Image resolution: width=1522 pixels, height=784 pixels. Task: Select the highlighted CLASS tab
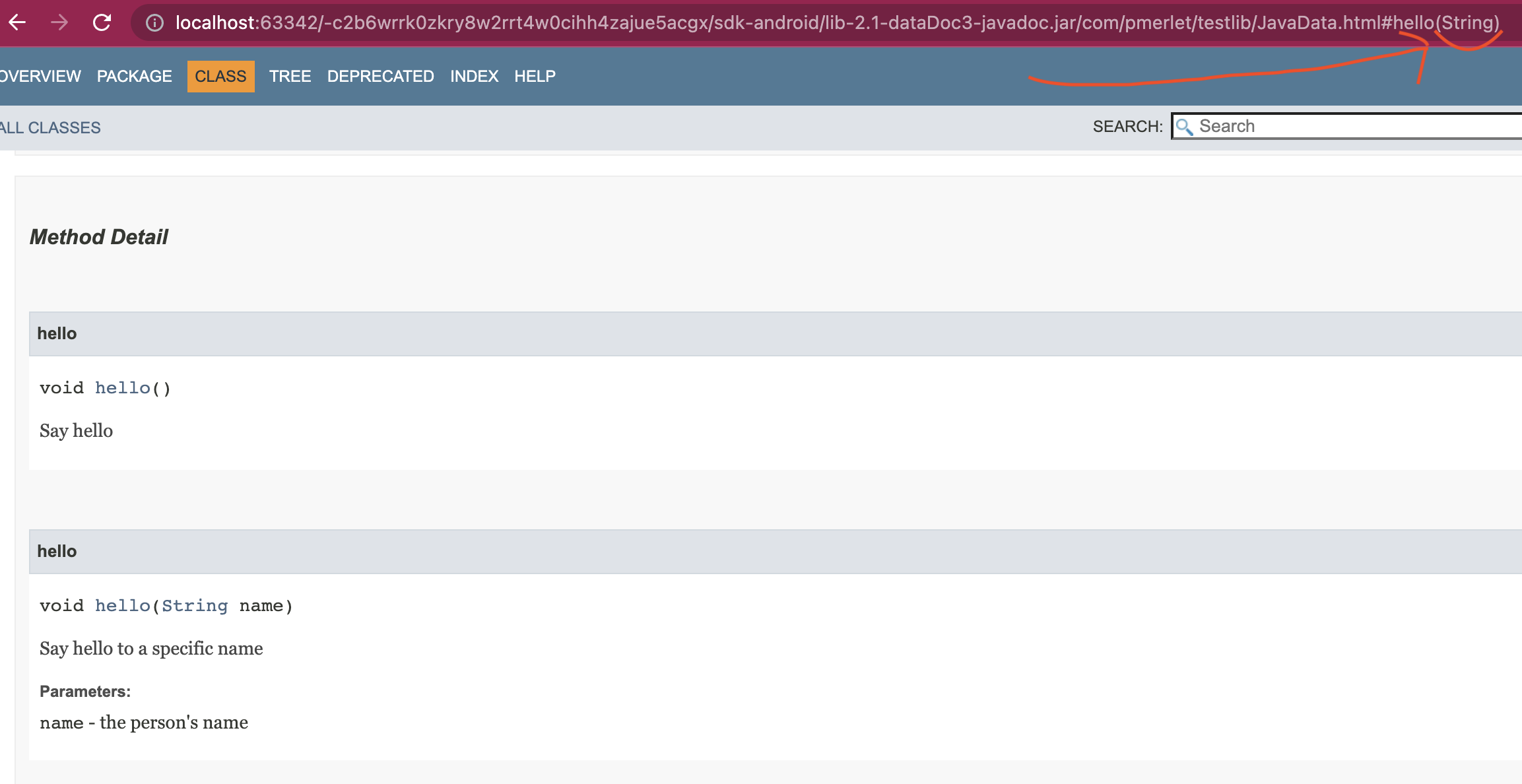pos(220,76)
